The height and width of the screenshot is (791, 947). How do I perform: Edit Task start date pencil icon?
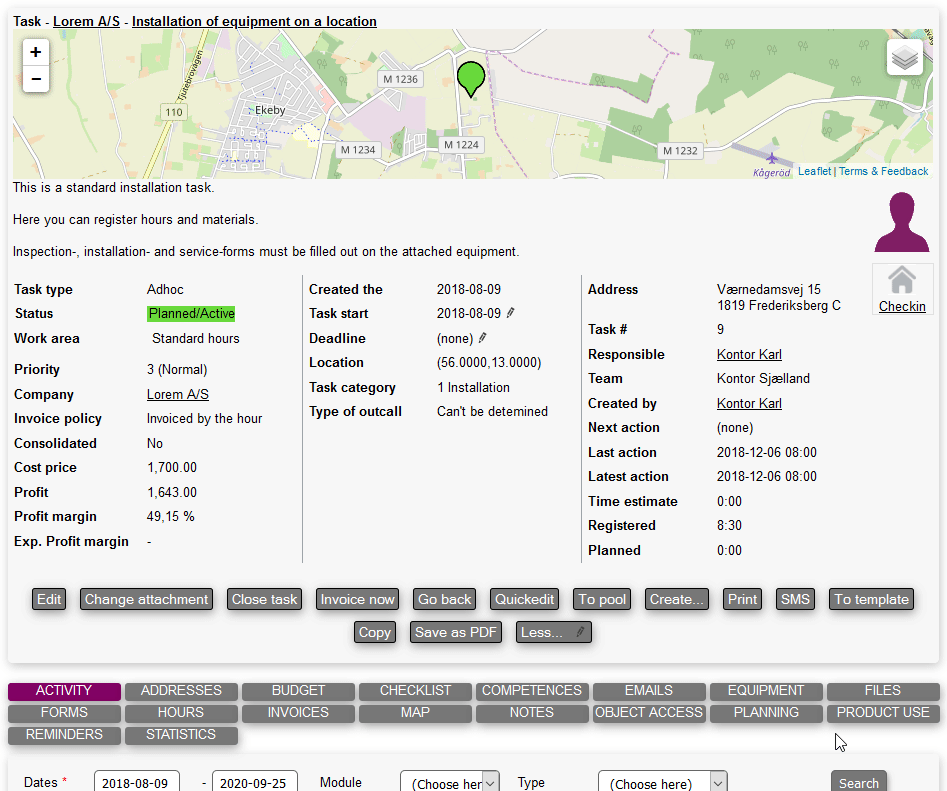511,313
